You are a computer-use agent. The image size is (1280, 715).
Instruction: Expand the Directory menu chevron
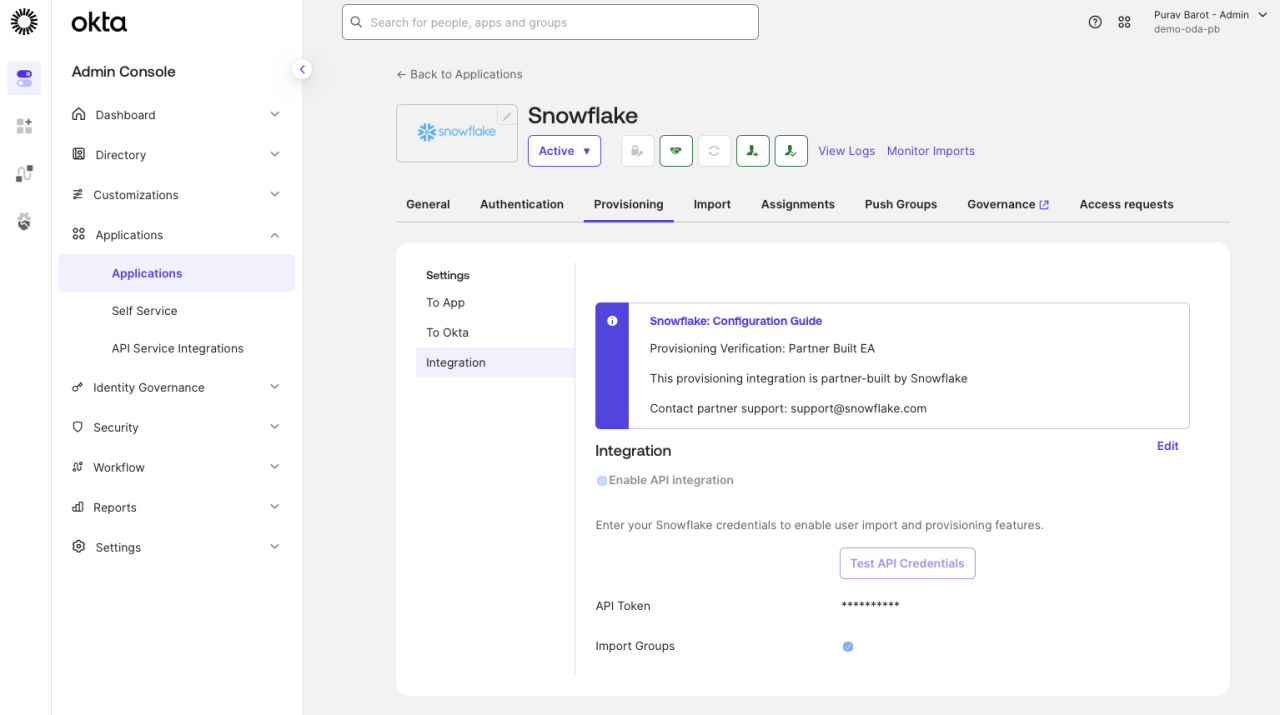point(275,154)
